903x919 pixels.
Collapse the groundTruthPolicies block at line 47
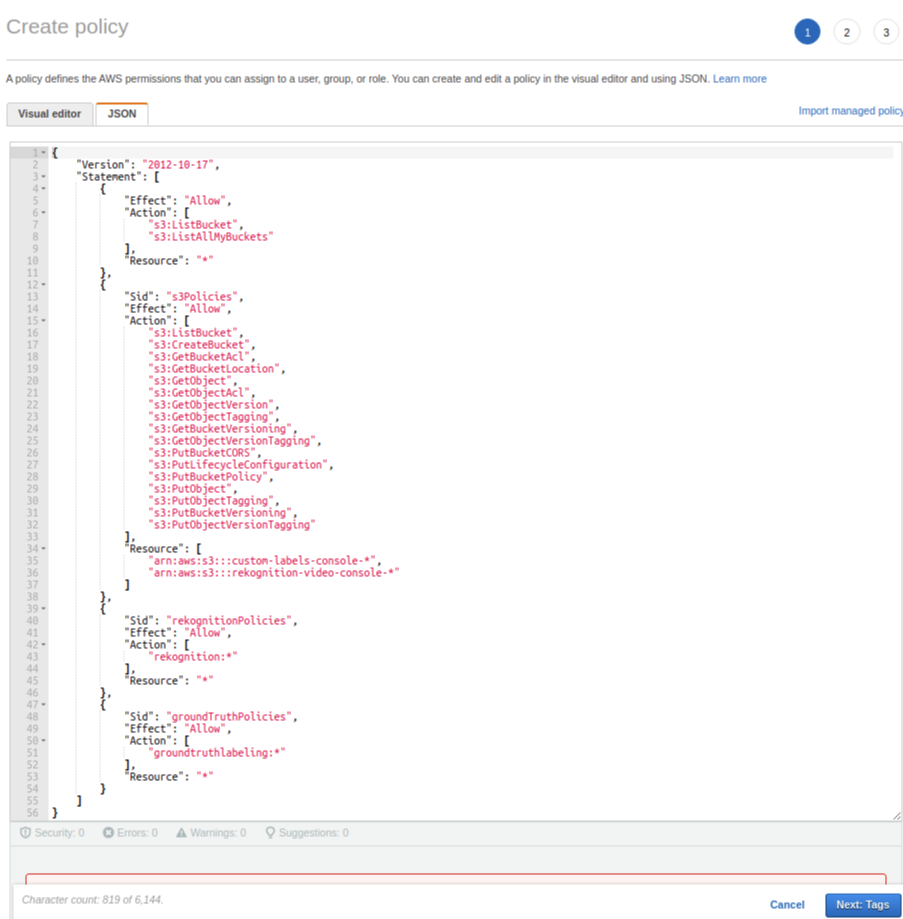coord(43,704)
